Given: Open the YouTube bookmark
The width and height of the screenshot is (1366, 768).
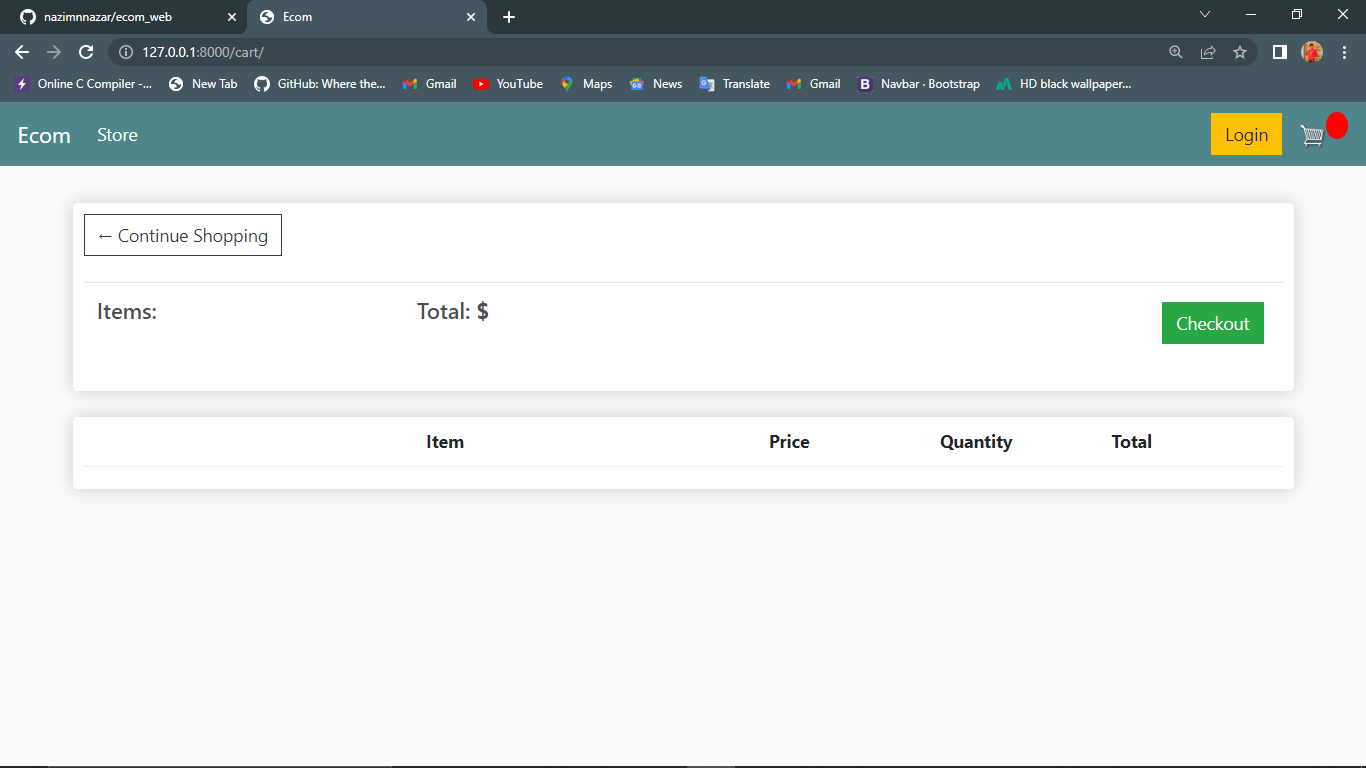Looking at the screenshot, I should [x=508, y=84].
